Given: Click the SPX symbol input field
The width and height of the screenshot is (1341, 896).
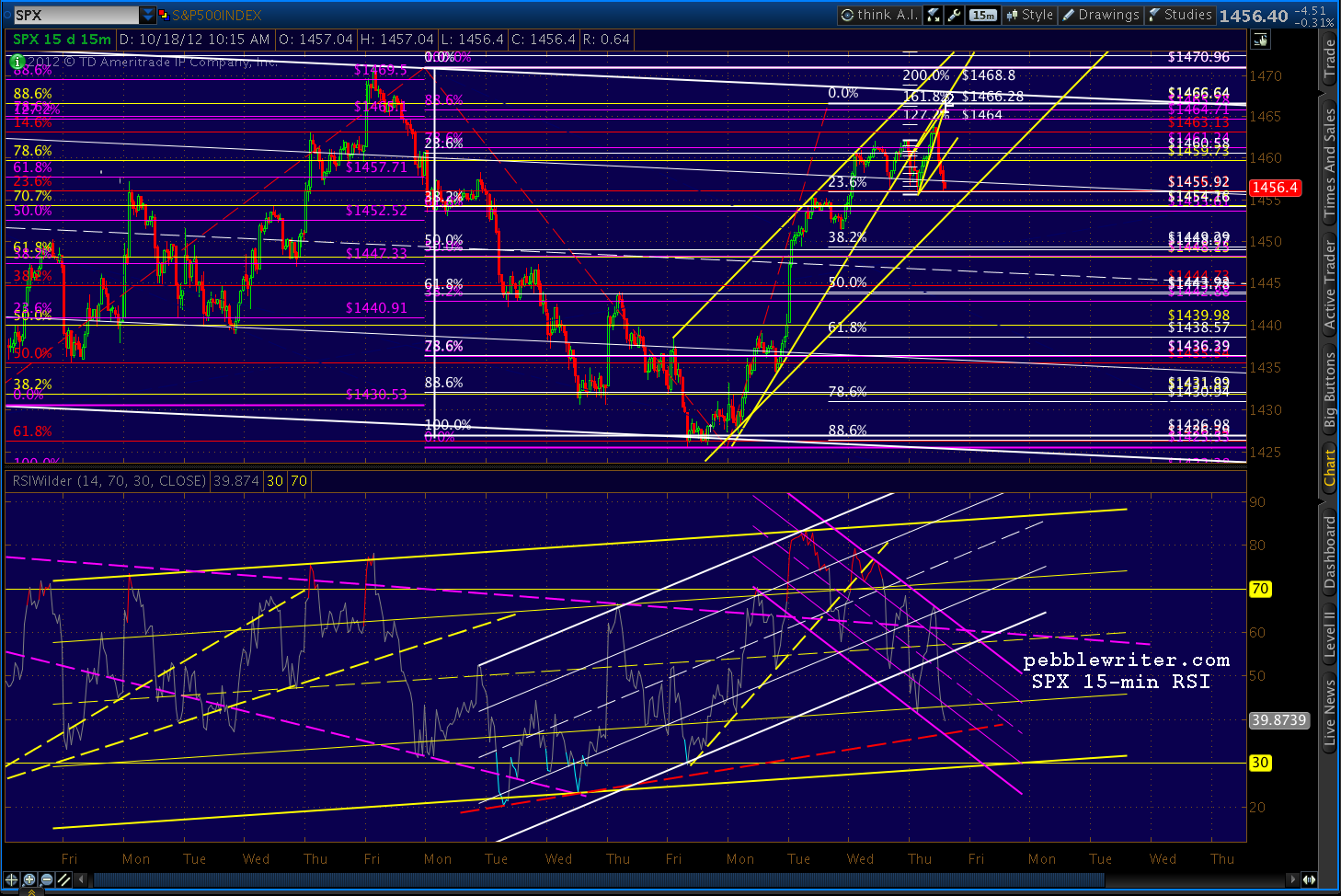Looking at the screenshot, I should pyautogui.click(x=75, y=15).
